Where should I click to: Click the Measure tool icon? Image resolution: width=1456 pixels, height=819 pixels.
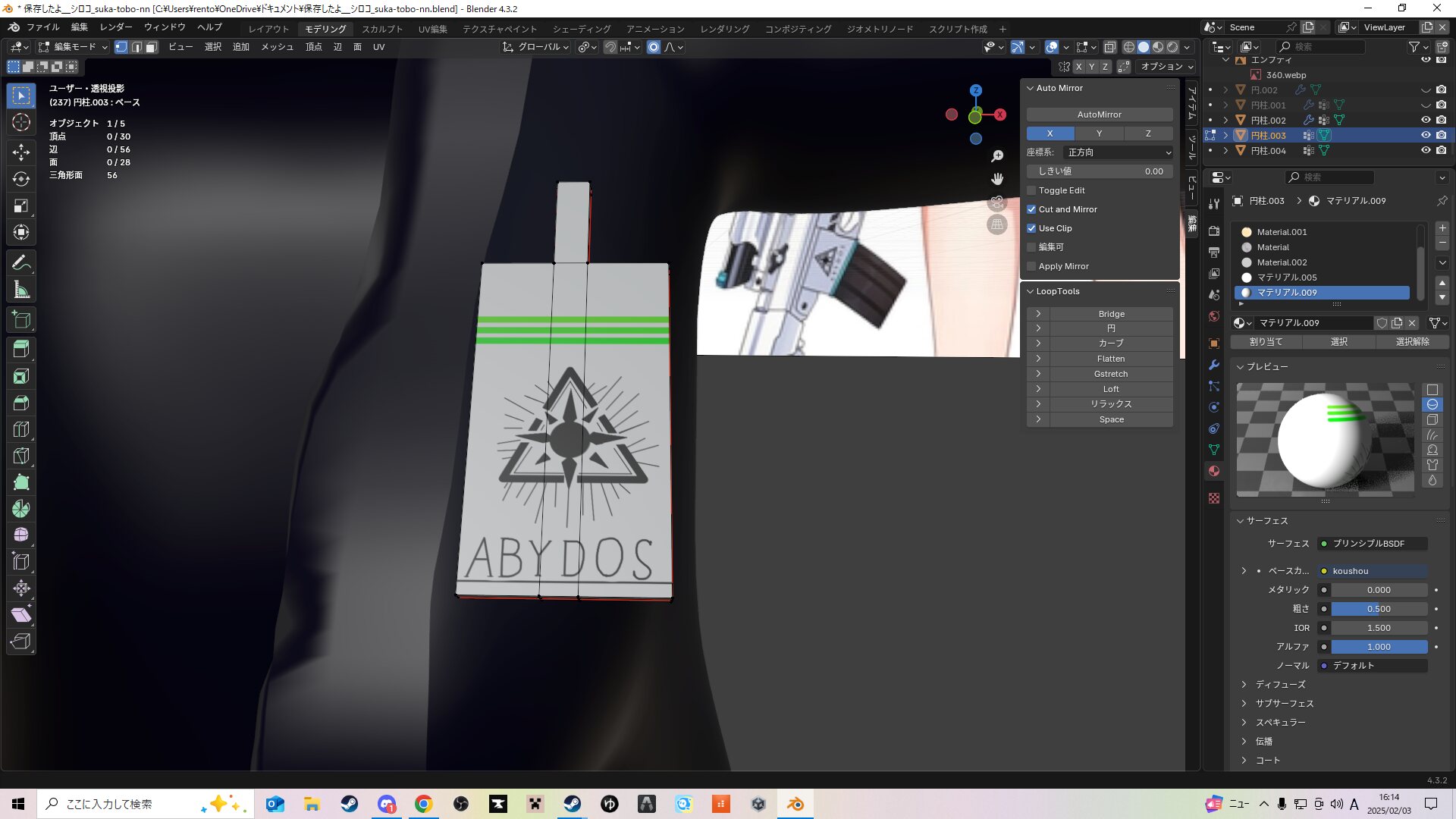tap(21, 290)
